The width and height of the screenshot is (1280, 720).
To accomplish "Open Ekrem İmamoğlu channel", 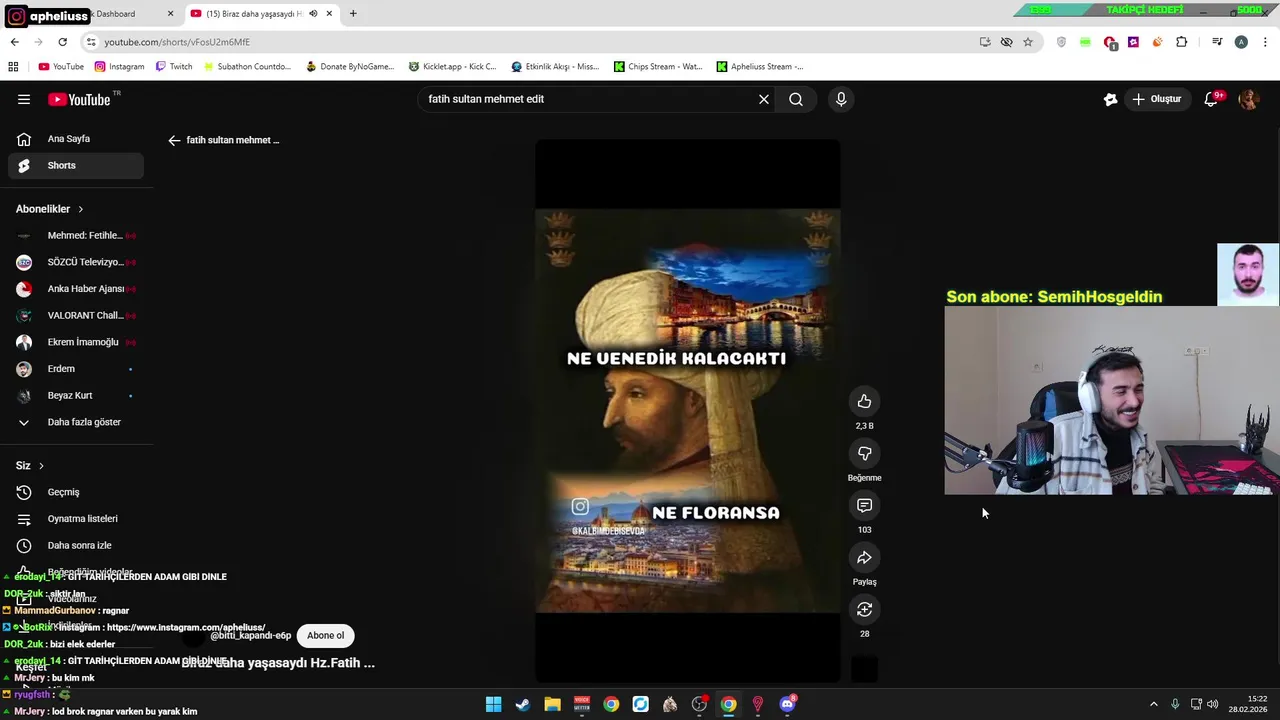I will 76,342.
